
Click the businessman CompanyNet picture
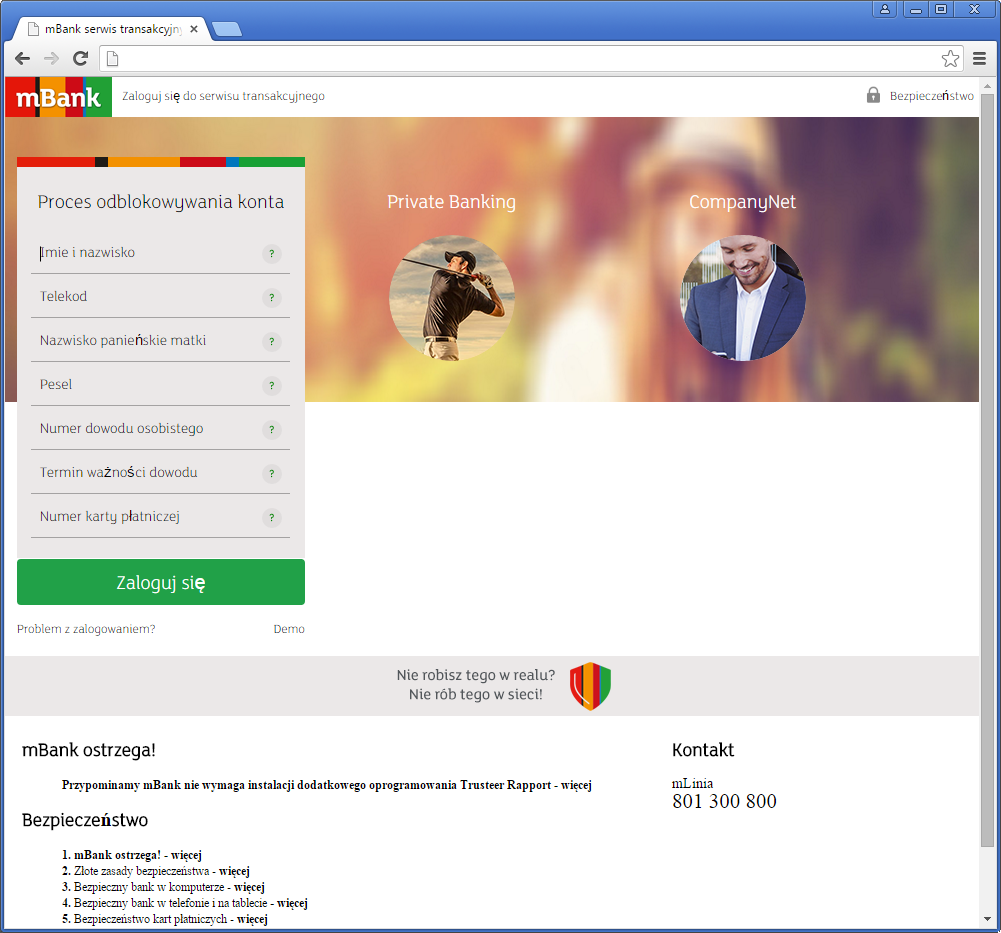point(742,298)
